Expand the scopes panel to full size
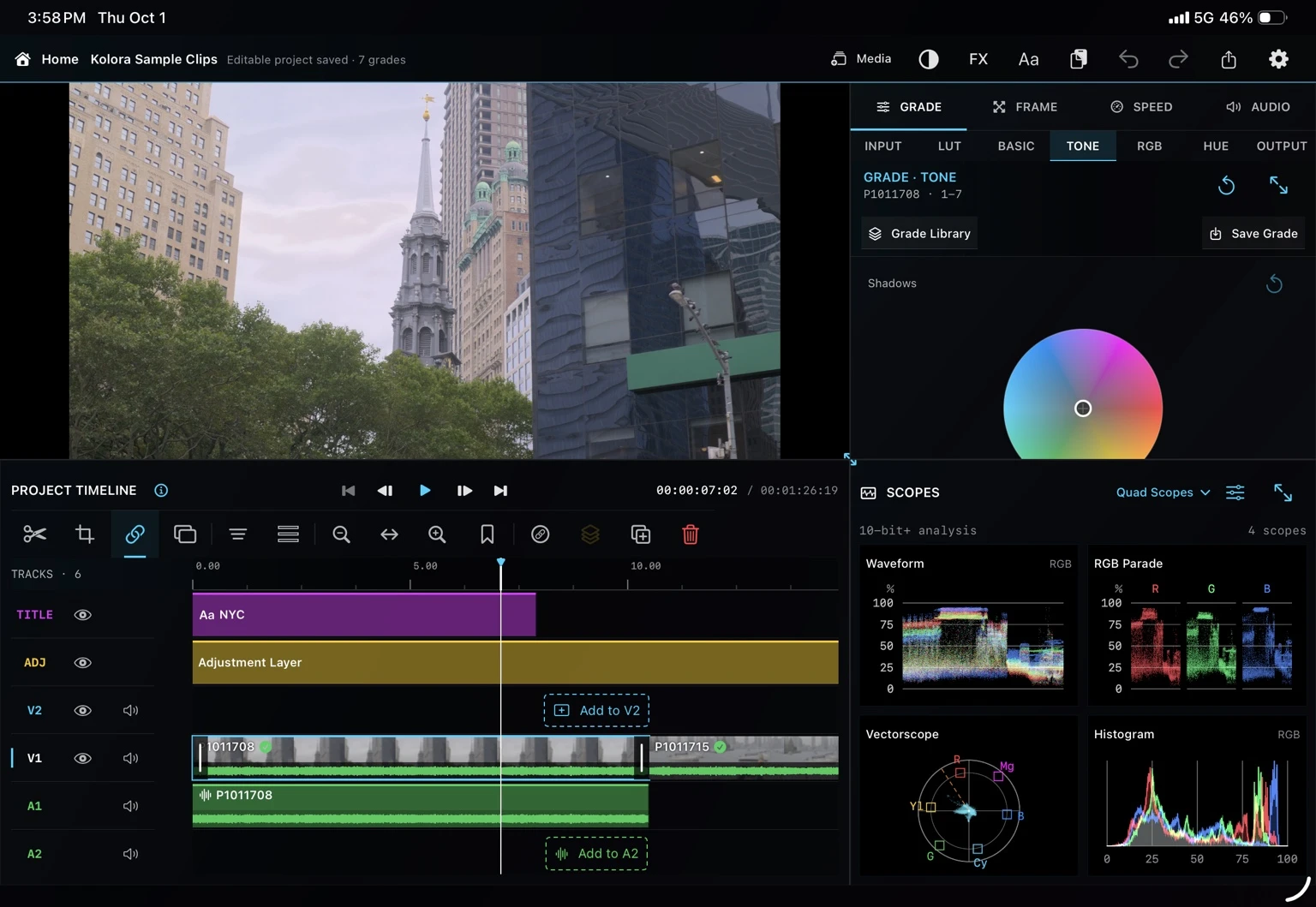This screenshot has width=1316, height=907. point(1283,492)
